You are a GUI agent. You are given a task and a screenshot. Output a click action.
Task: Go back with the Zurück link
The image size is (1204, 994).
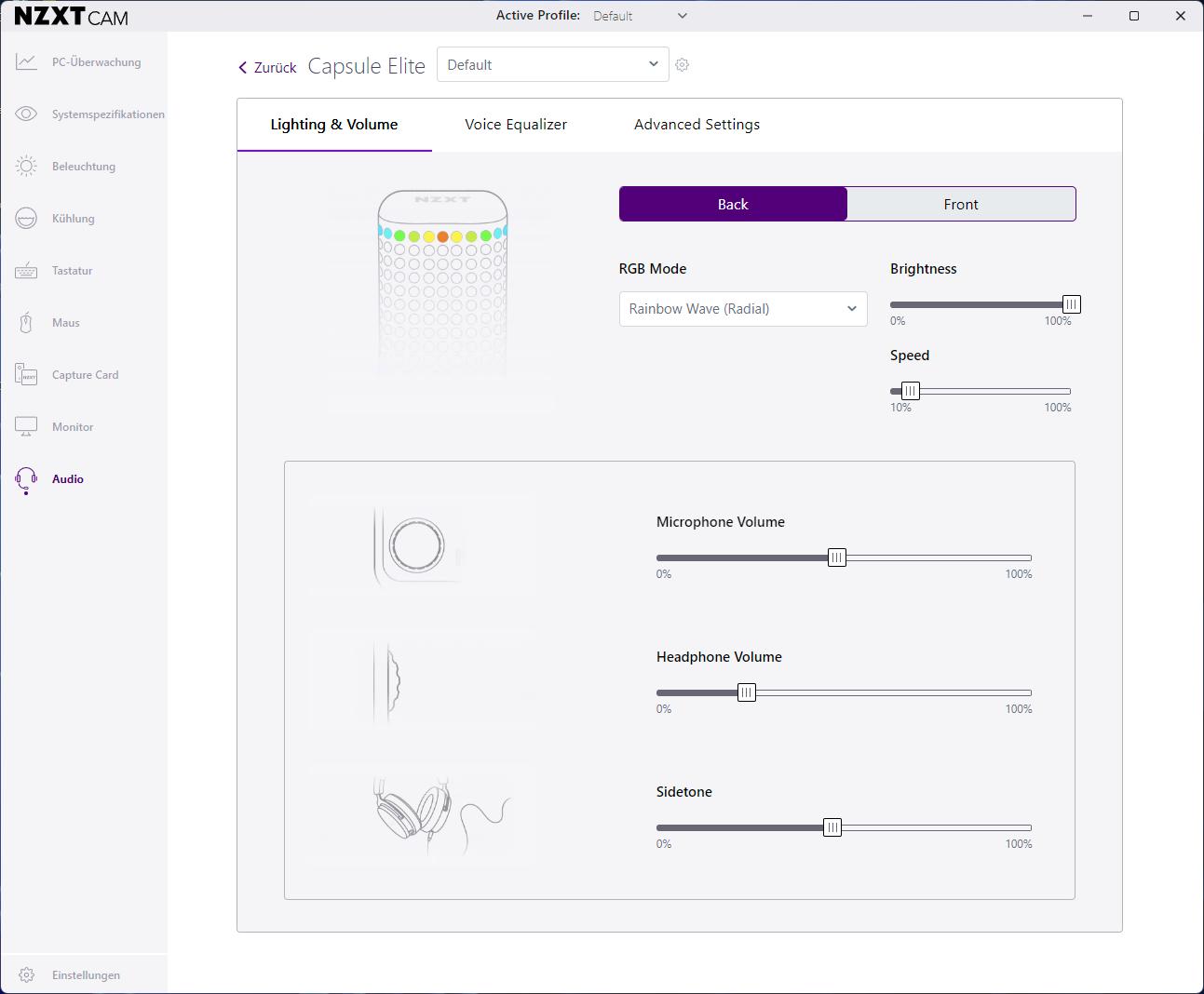point(267,68)
